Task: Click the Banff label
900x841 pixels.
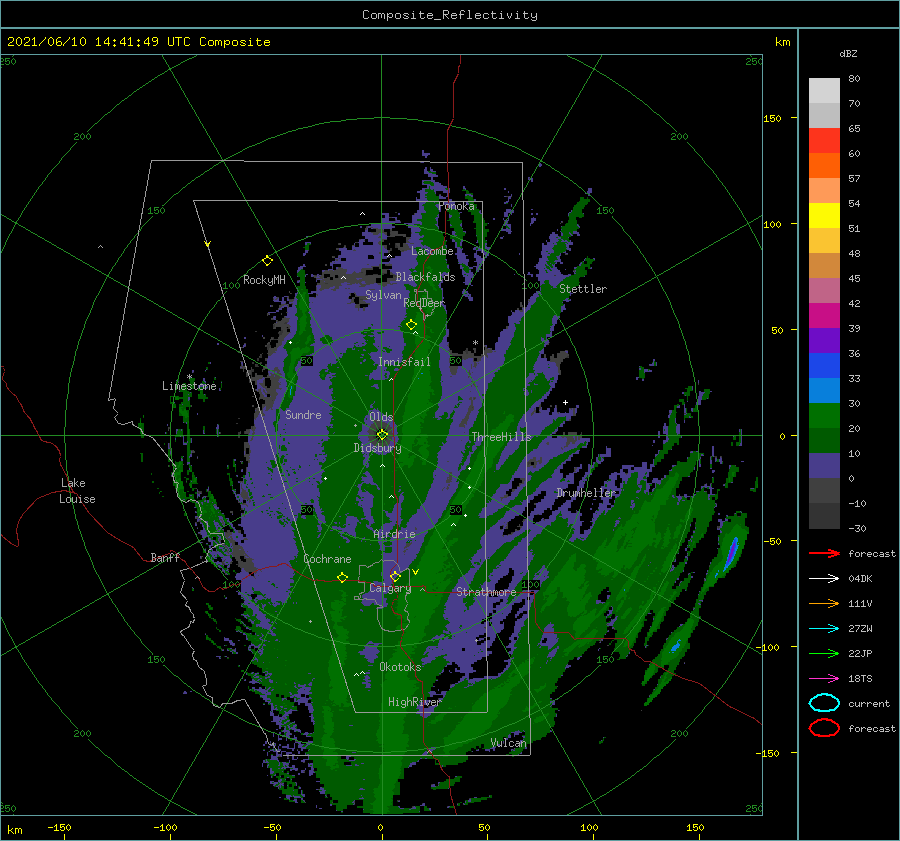Action: (165, 557)
